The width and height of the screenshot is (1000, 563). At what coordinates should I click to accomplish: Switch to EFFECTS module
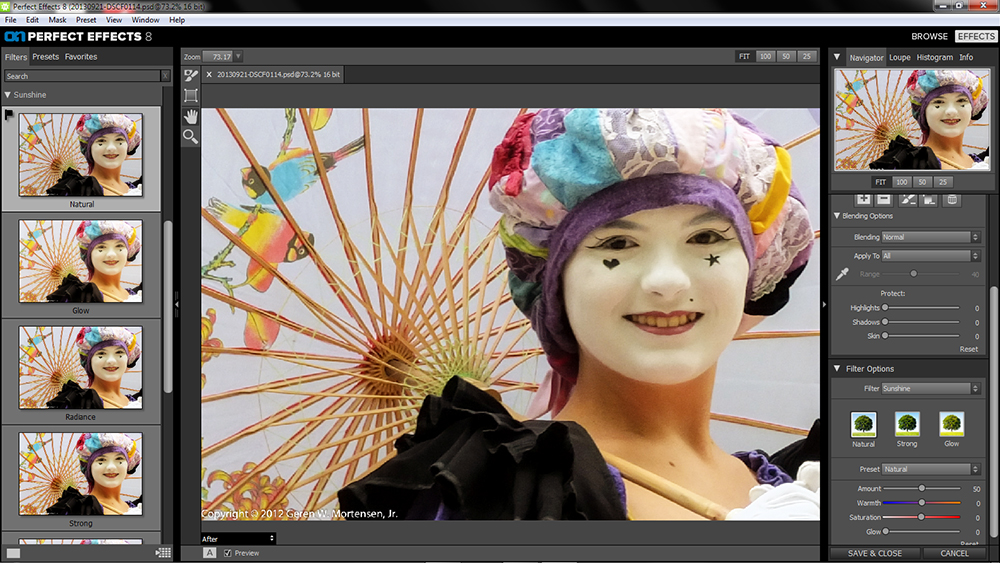[x=975, y=36]
